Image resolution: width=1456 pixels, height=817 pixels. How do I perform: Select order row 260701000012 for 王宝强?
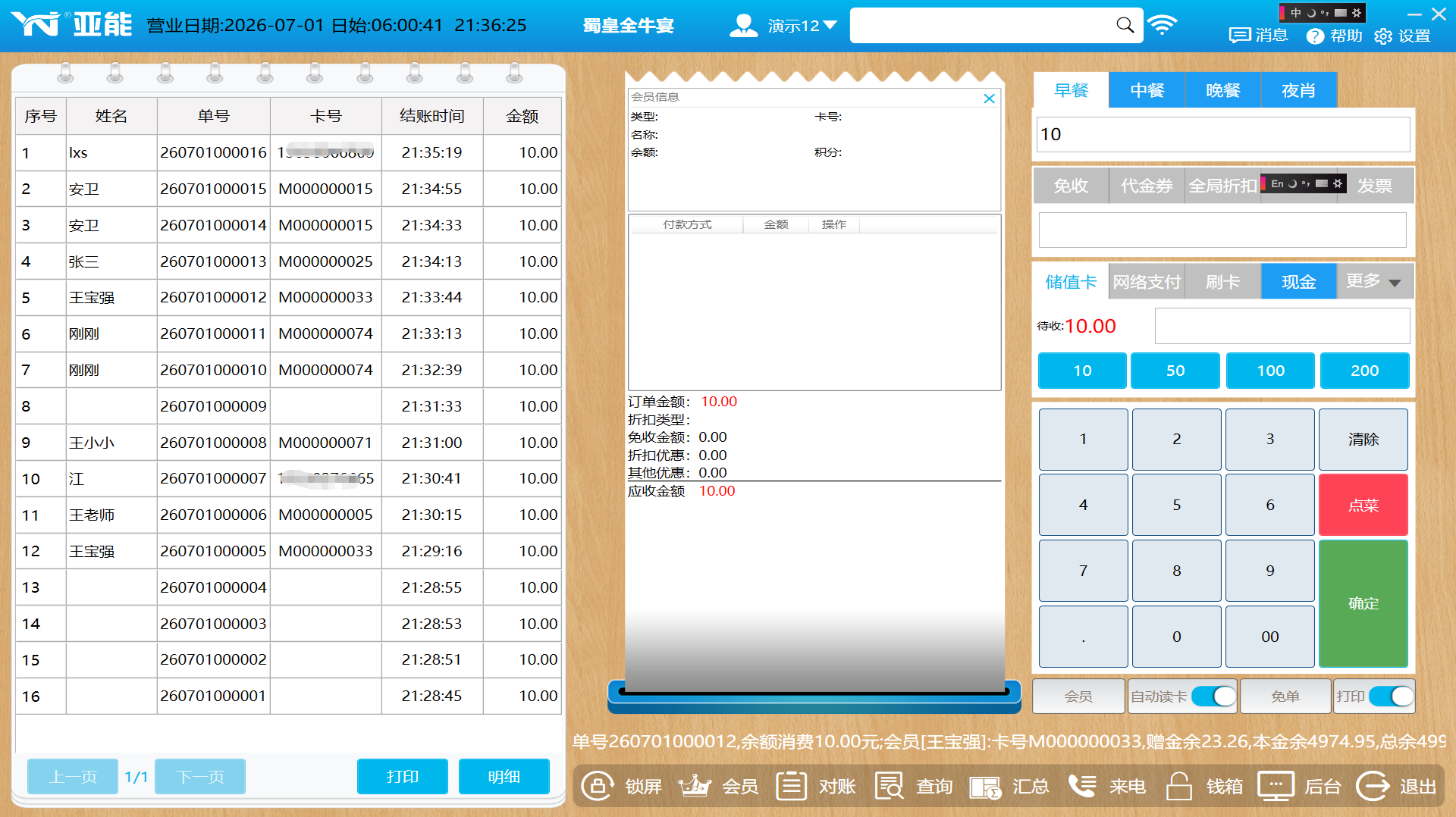288,297
